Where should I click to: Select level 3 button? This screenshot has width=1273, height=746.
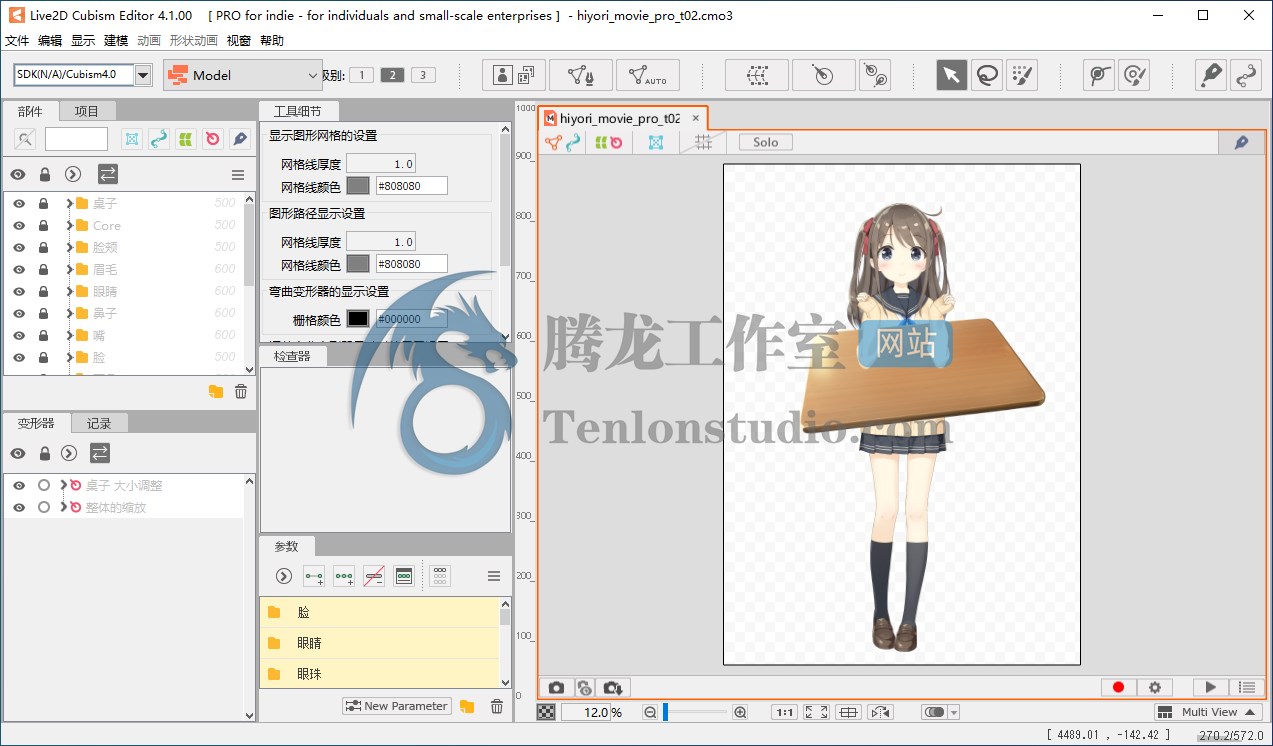[x=423, y=75]
